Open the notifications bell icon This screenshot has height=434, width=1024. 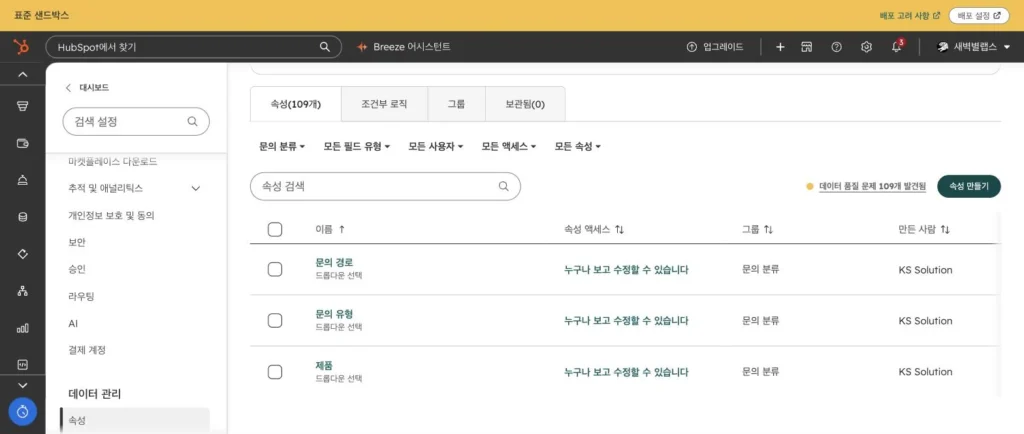tap(897, 47)
